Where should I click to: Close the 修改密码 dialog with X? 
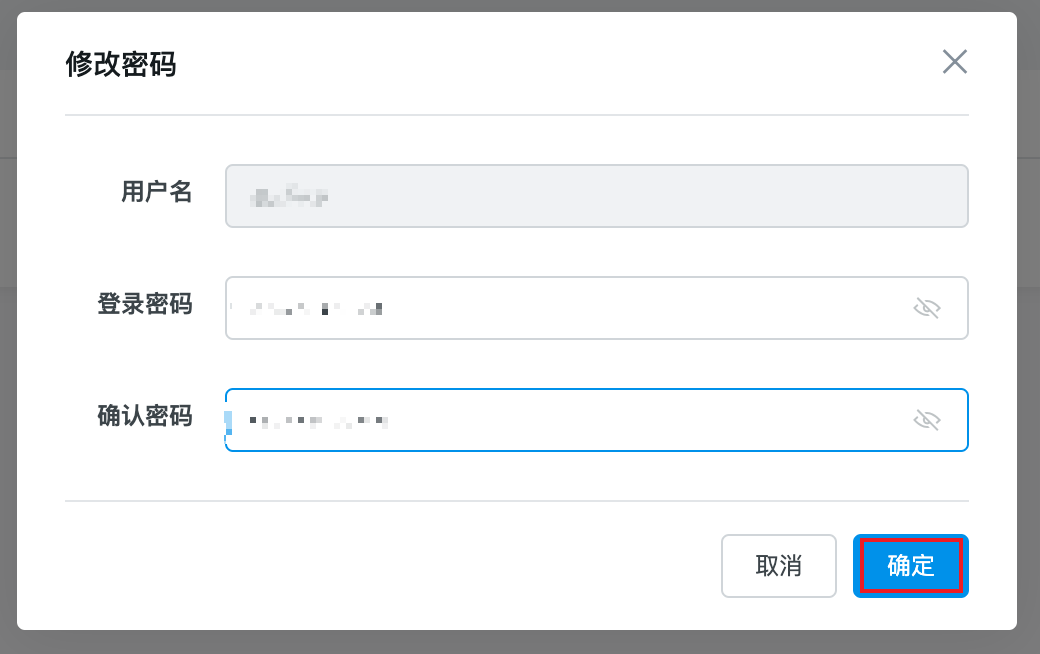tap(955, 62)
